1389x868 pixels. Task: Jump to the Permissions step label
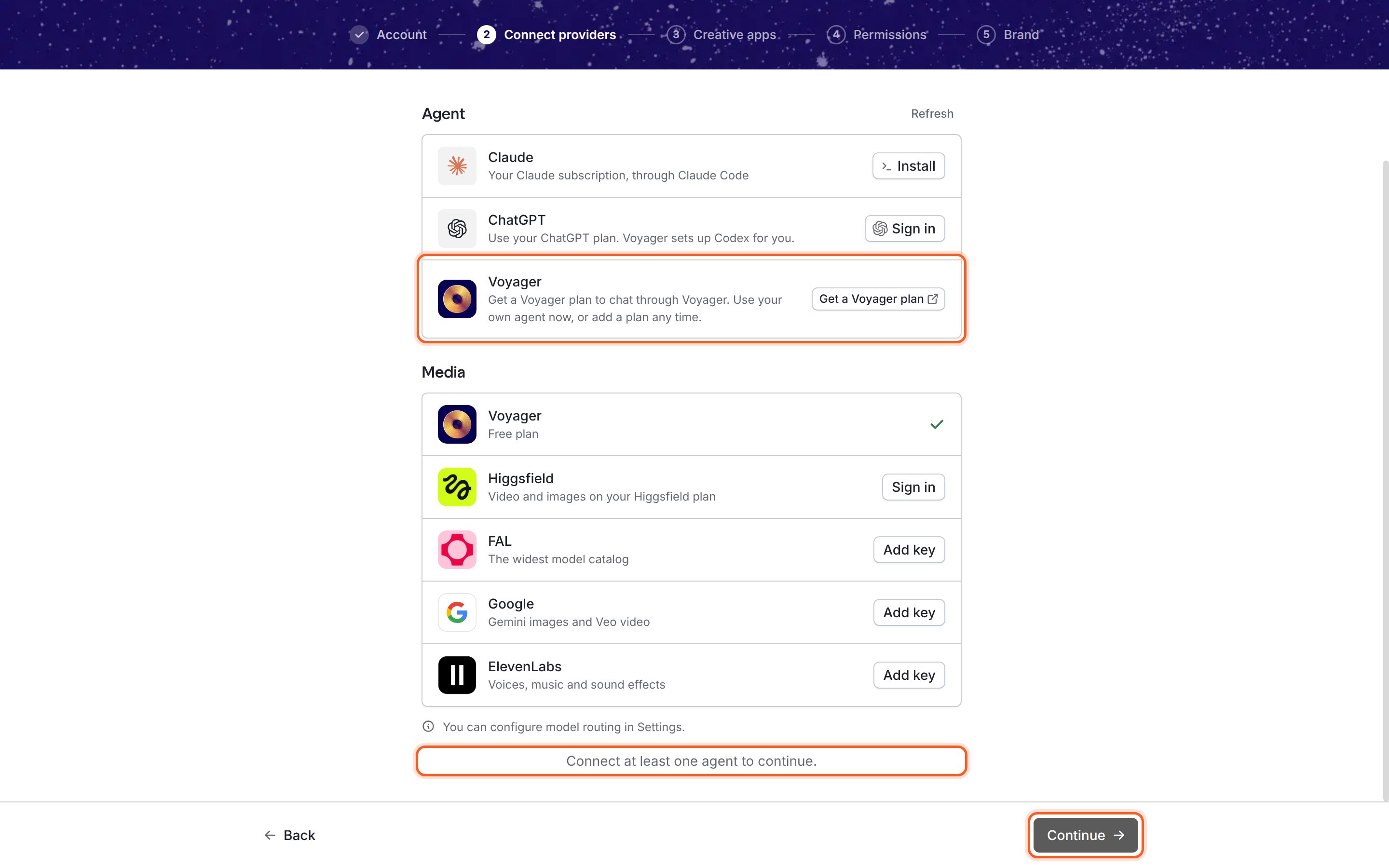tap(890, 34)
